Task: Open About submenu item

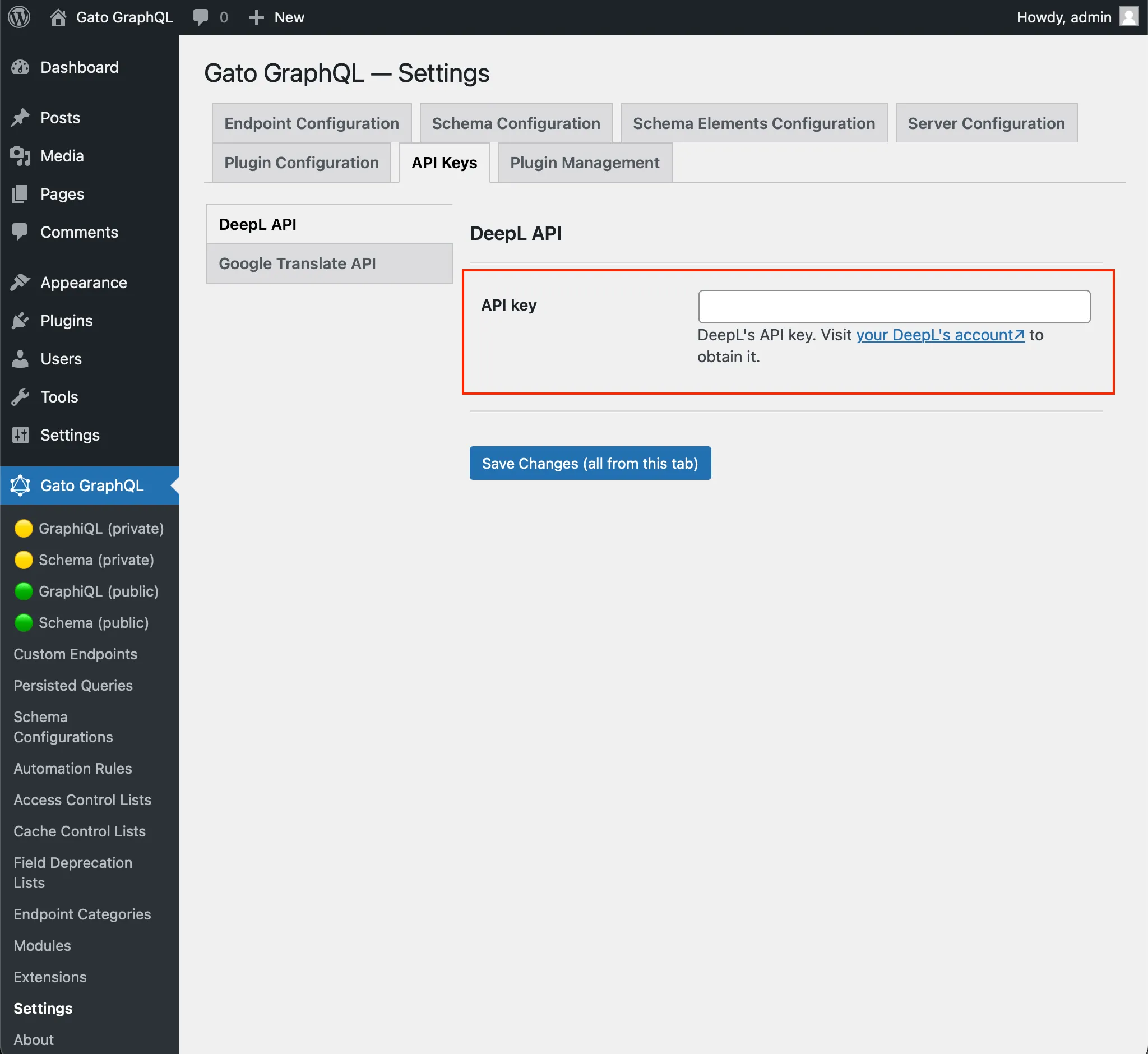Action: [x=34, y=1039]
